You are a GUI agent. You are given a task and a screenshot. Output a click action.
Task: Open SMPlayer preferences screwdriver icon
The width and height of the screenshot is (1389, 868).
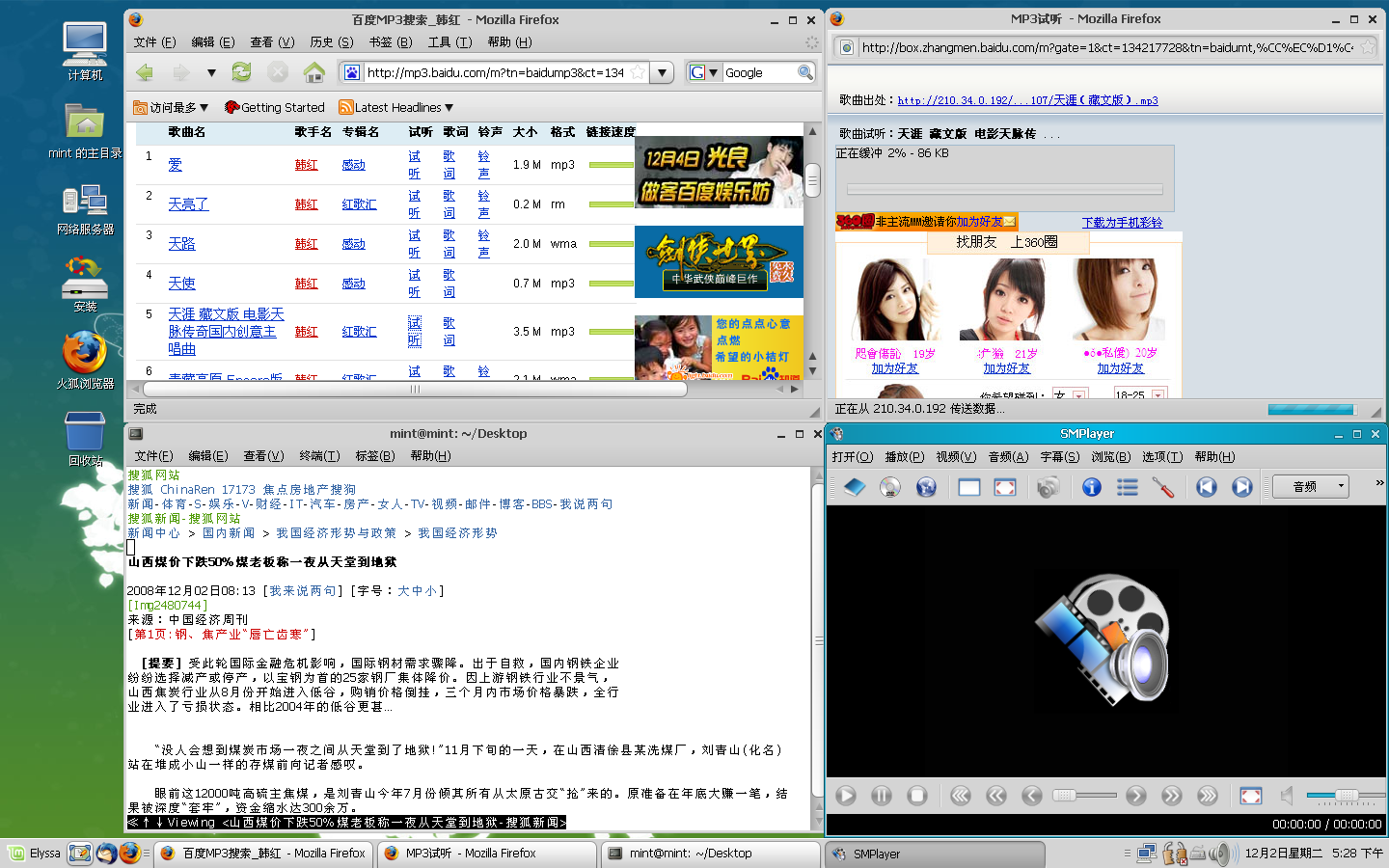pos(1163,487)
